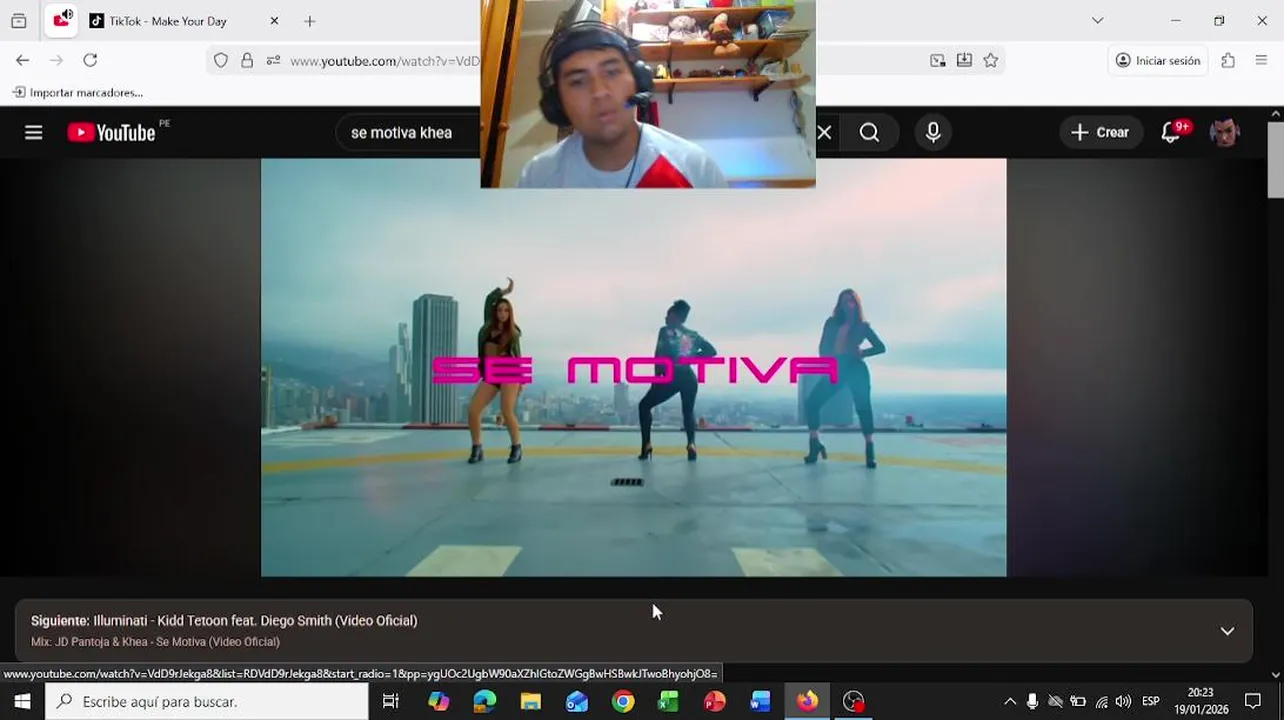1284x720 pixels.
Task: Click the Windows taskbar search box
Action: [206, 701]
